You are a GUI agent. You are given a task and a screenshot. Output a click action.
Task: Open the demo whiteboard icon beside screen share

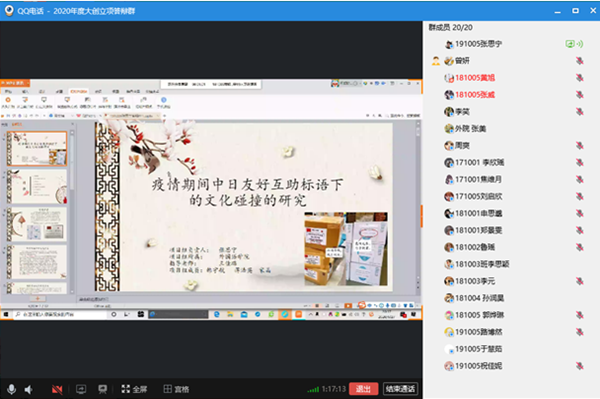(x=103, y=389)
